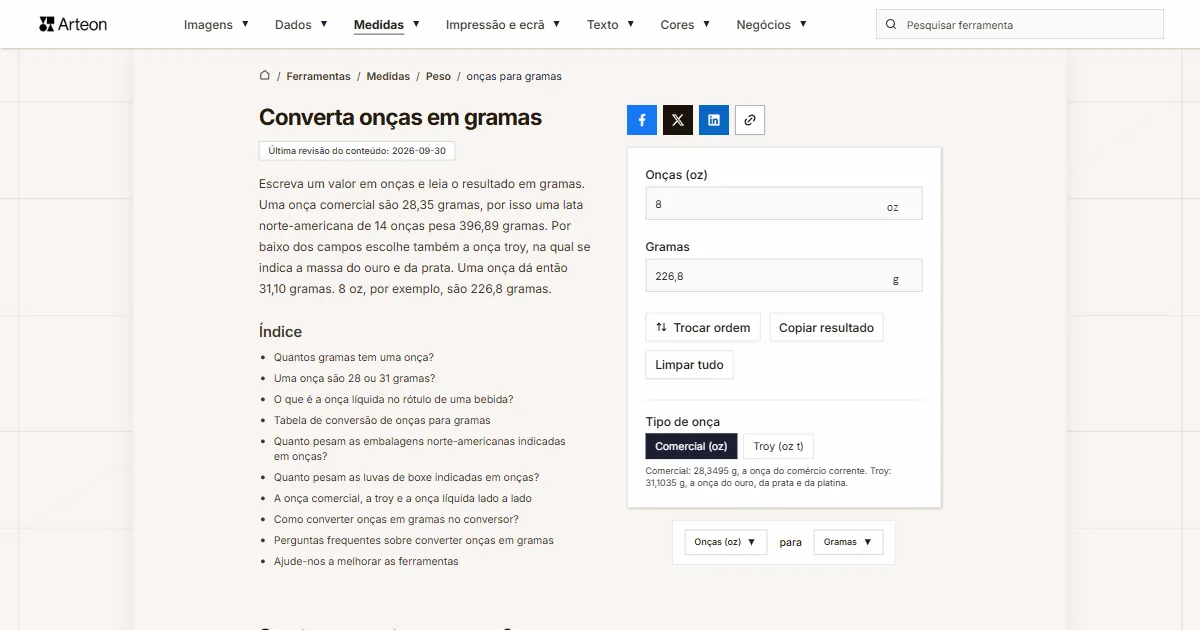Select the Comercial (oz) ounce type
1200x630 pixels.
[691, 446]
